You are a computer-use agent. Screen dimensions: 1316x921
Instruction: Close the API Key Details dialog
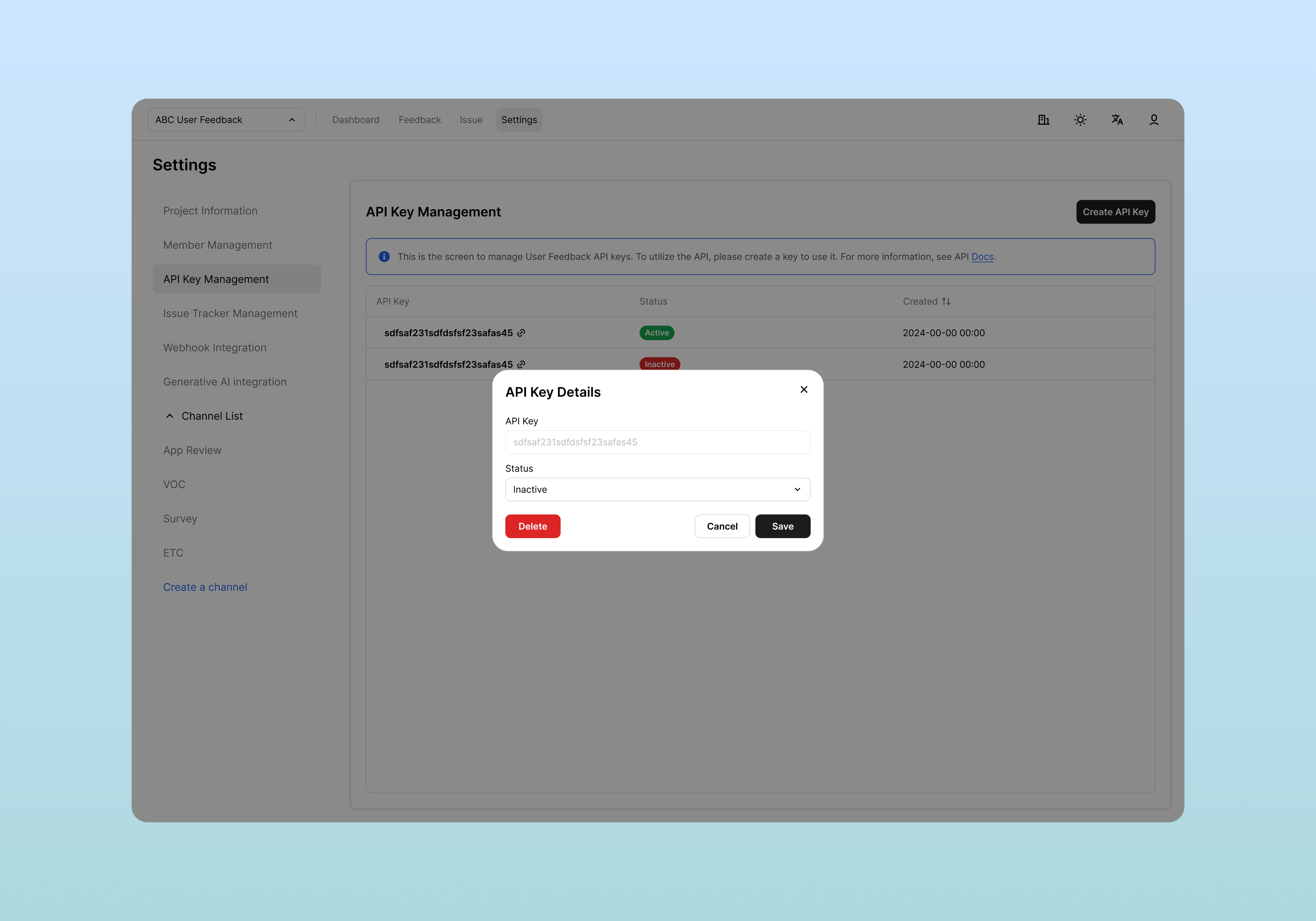(804, 390)
